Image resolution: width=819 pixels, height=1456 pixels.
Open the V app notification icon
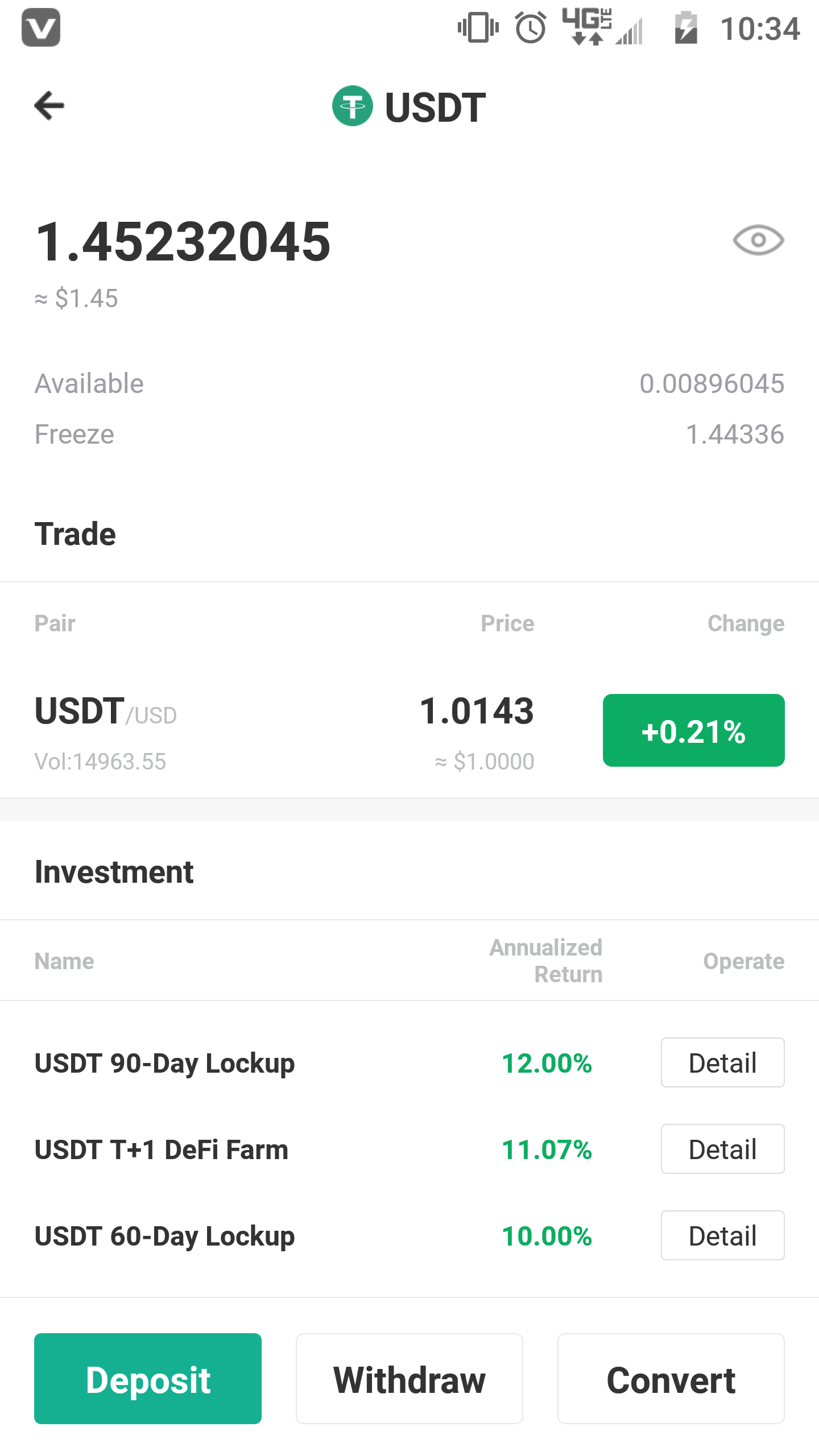(x=41, y=27)
